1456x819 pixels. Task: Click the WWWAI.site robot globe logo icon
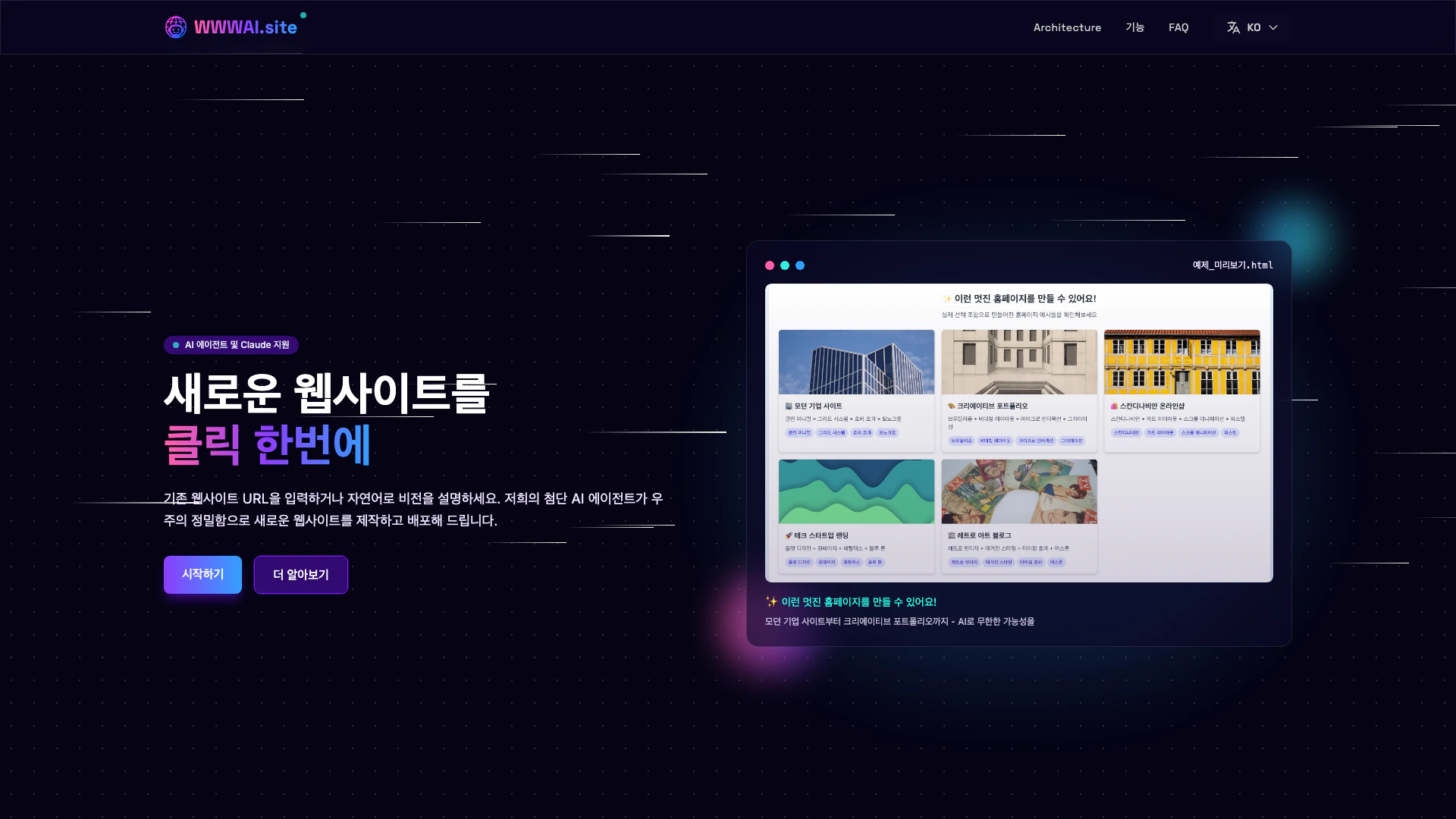pos(175,27)
